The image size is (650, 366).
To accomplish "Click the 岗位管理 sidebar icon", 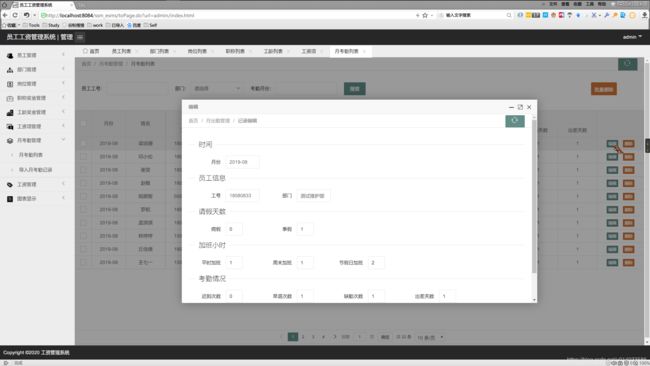I will coord(10,84).
